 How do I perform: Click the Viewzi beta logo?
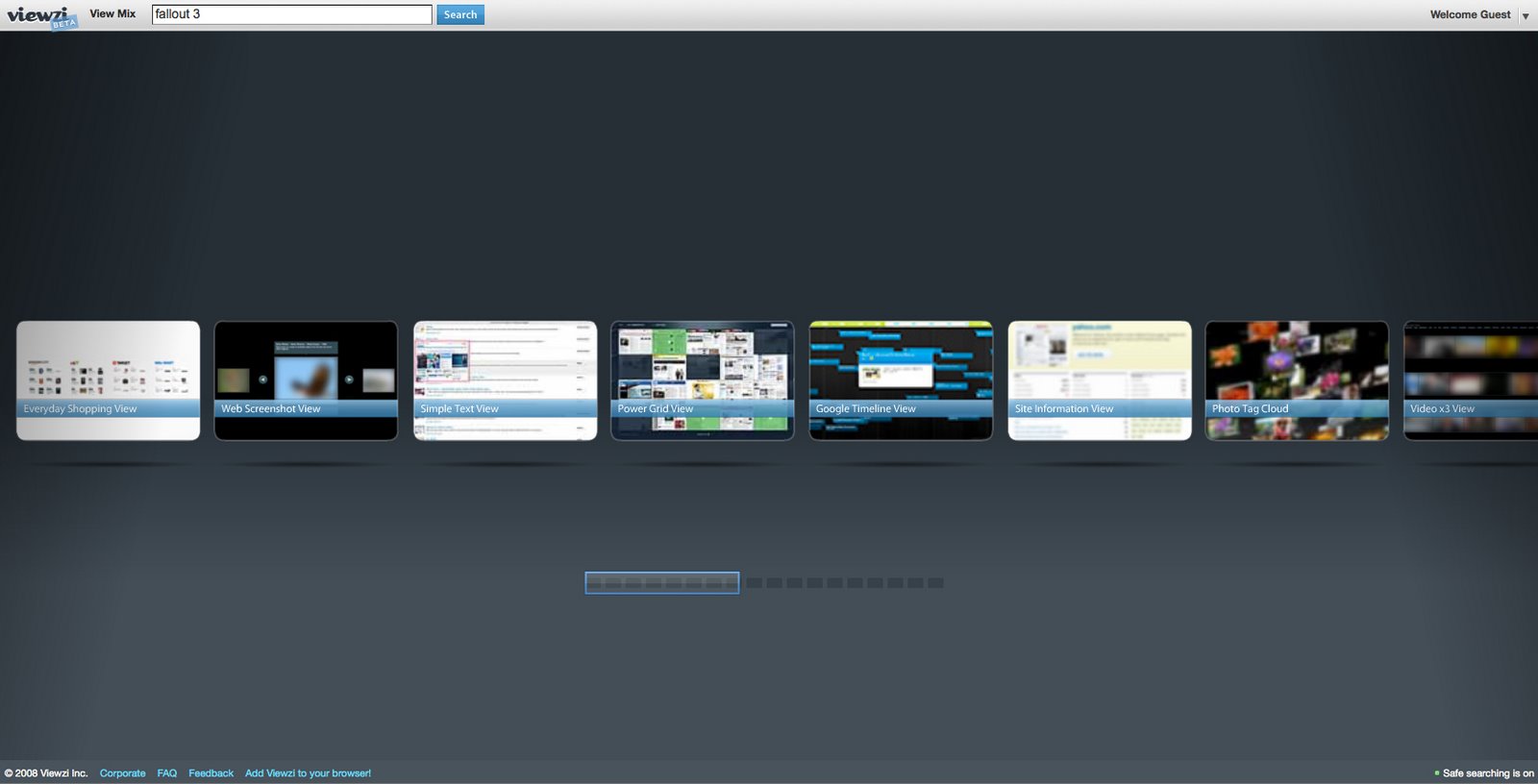pos(42,16)
